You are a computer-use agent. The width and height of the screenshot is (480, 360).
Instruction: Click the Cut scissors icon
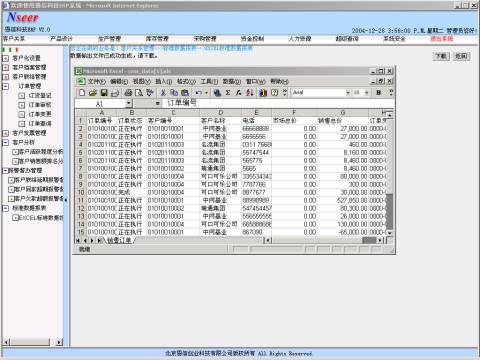click(163, 93)
